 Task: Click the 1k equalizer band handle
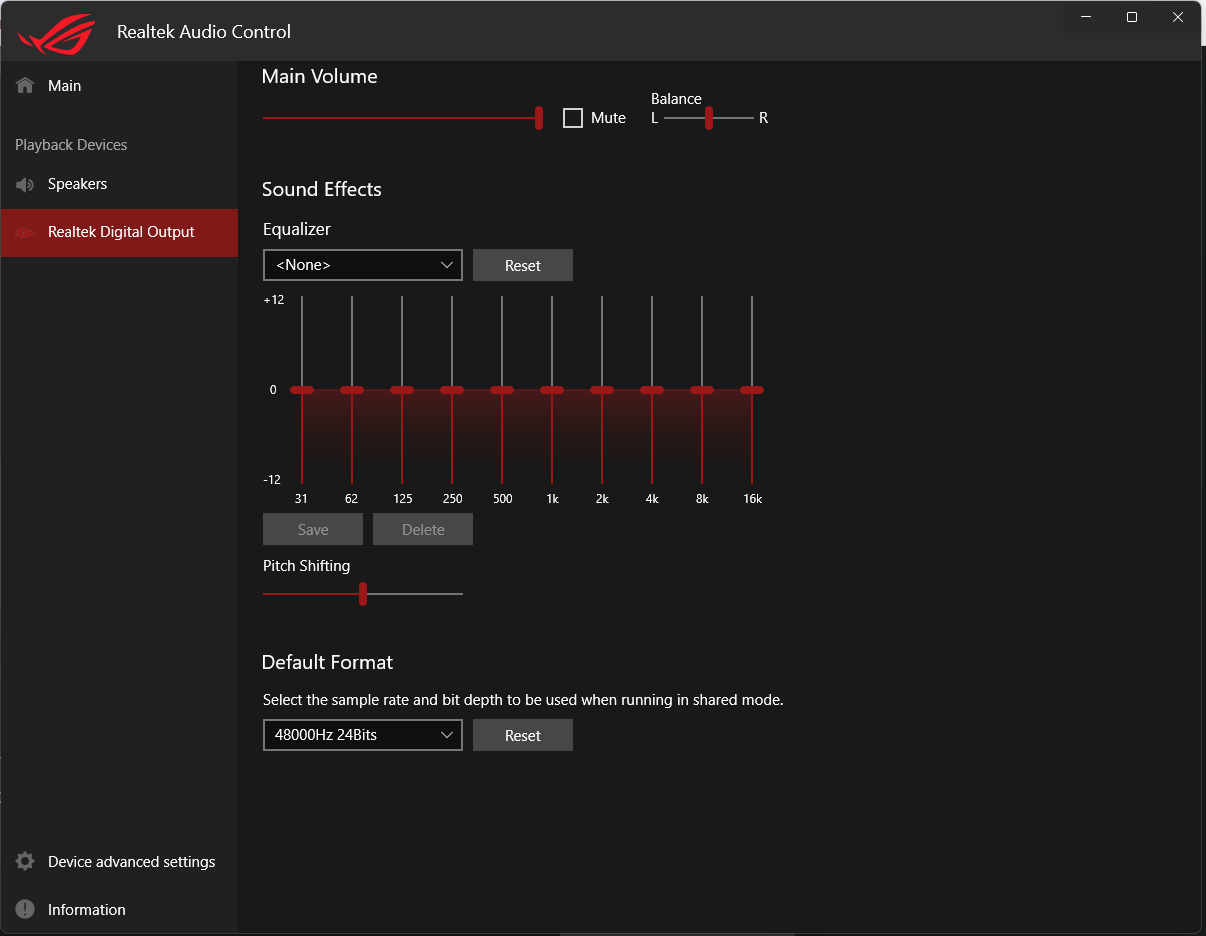552,390
